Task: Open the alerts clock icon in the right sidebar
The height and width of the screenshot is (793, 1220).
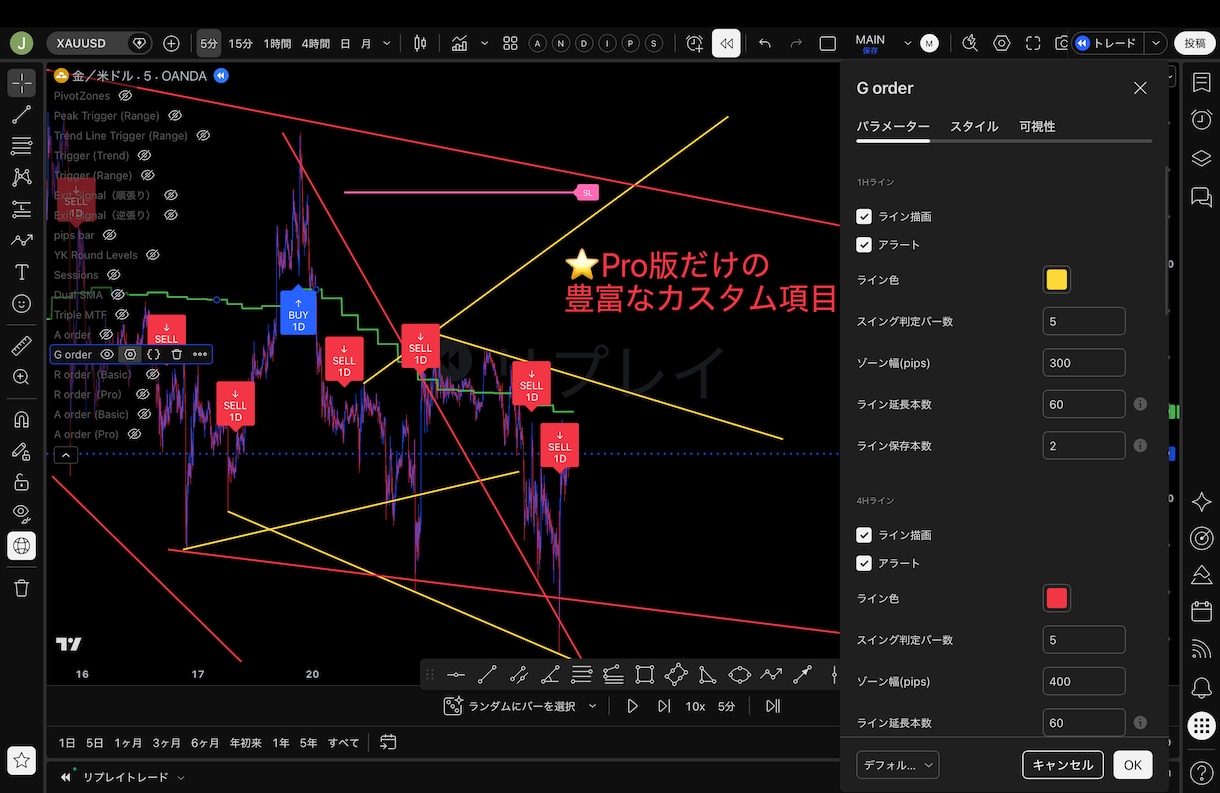Action: (1201, 119)
